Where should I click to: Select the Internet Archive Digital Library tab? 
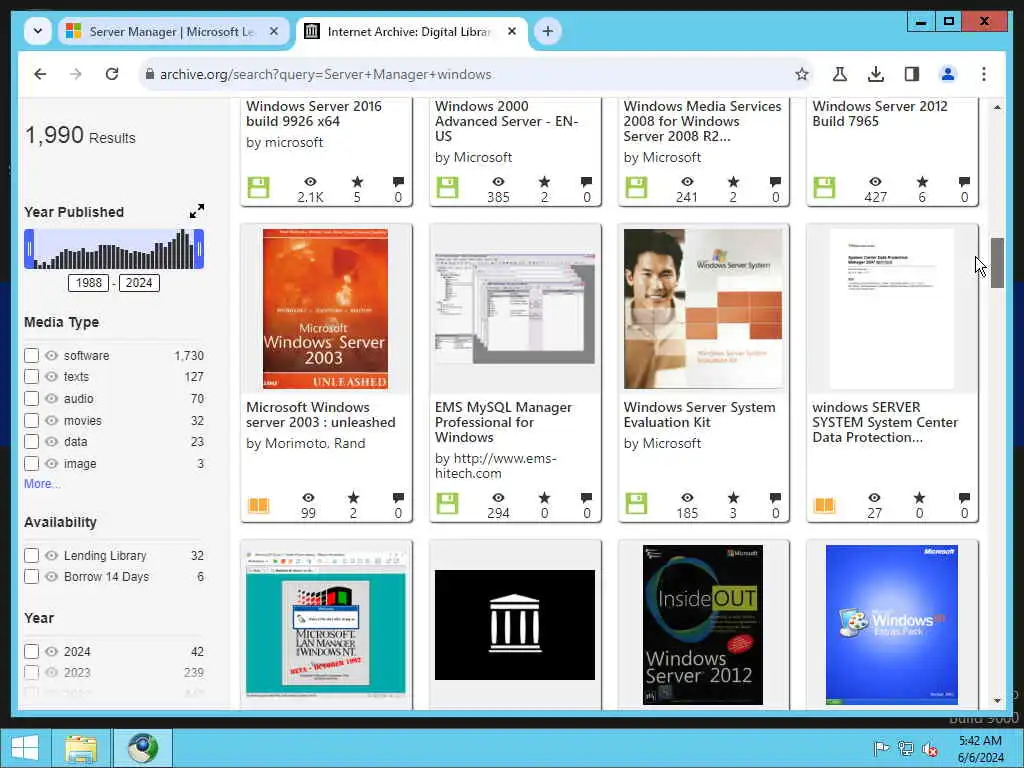[412, 31]
